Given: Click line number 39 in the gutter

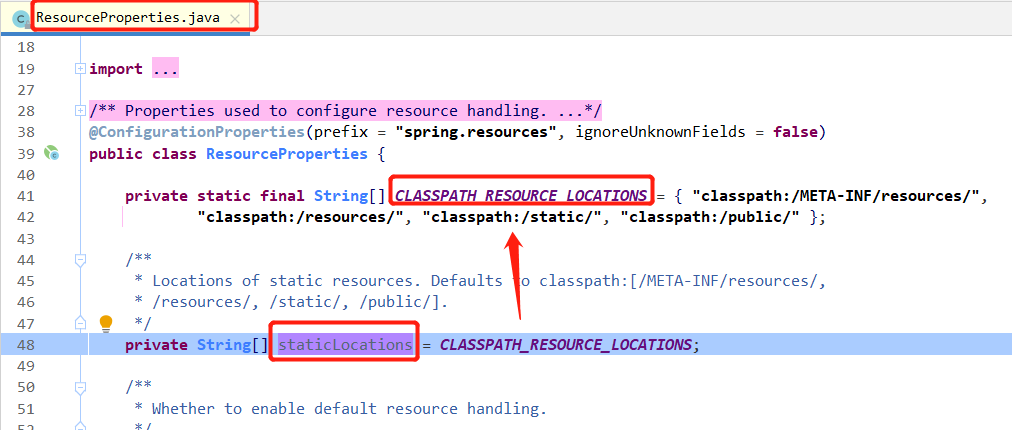Looking at the screenshot, I should coord(26,154).
